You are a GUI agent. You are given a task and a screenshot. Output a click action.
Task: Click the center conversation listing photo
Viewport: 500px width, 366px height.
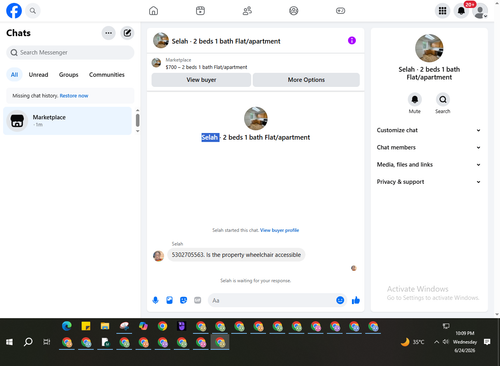[256, 118]
